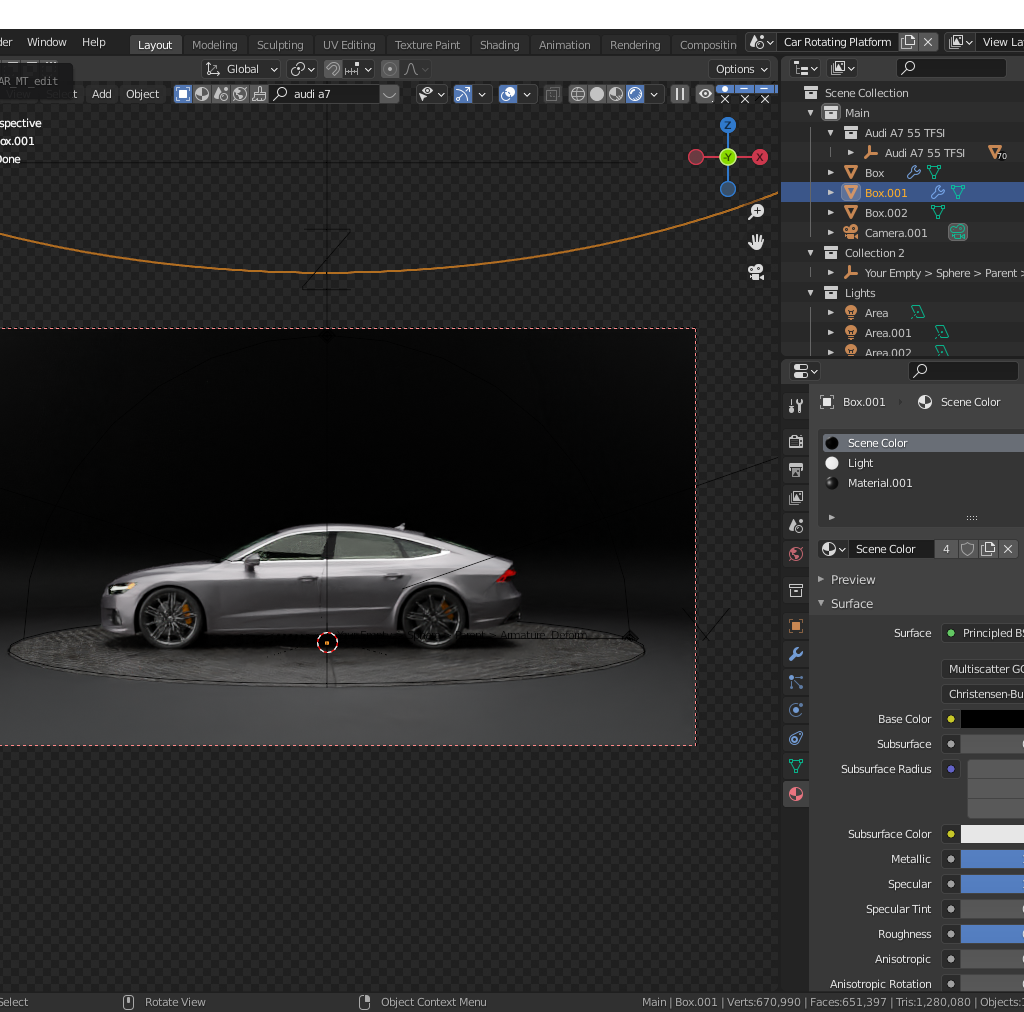The width and height of the screenshot is (1024, 1012).
Task: Open World Properties globe icon
Action: 795,553
